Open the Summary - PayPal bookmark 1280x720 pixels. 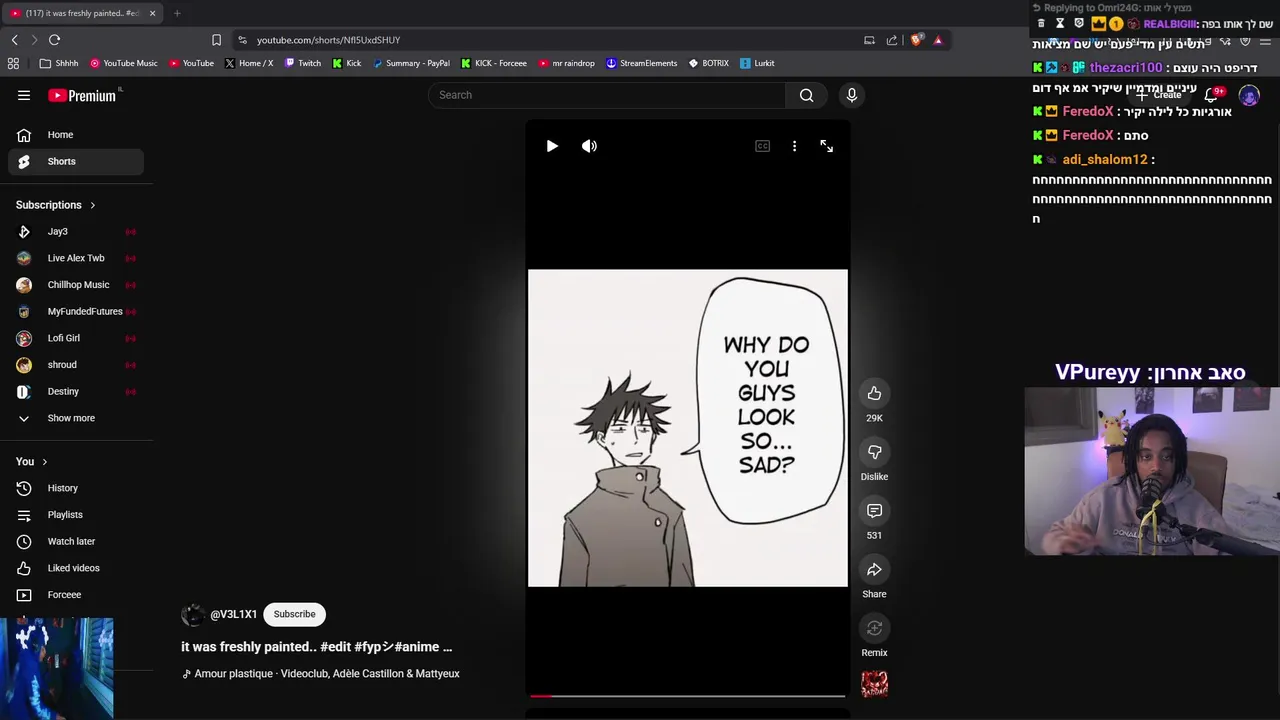tap(411, 63)
